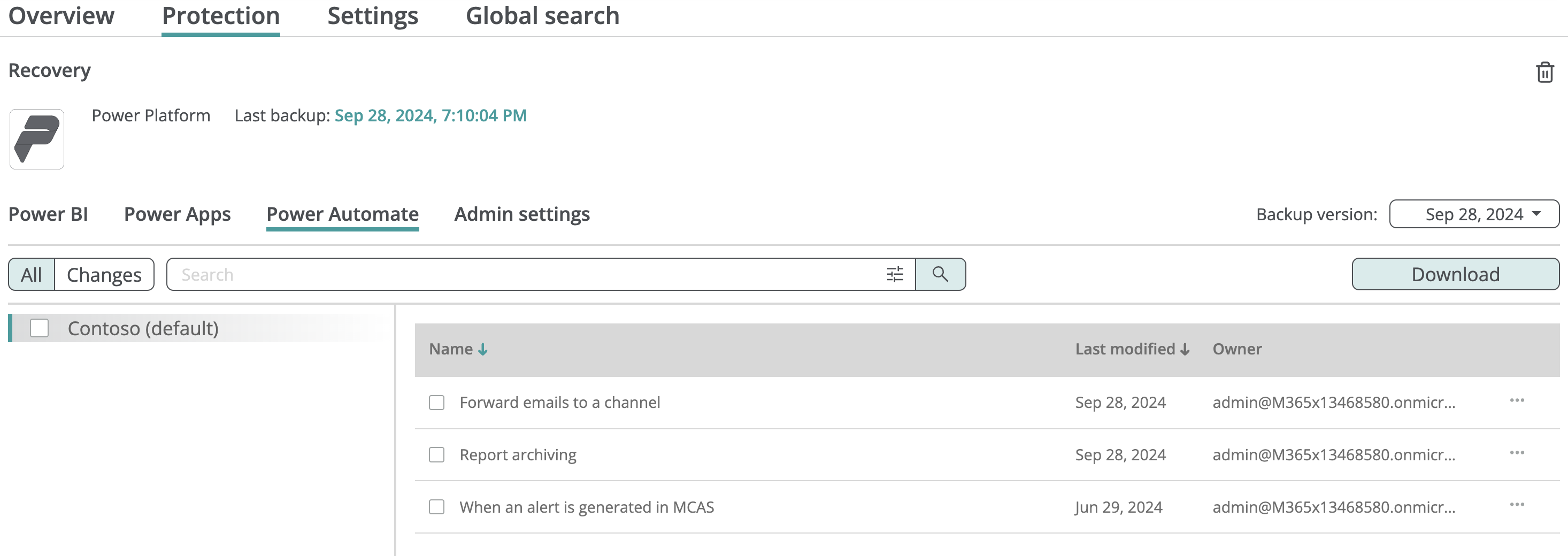Open search filter options icon
1568x556 pixels.
(x=894, y=274)
